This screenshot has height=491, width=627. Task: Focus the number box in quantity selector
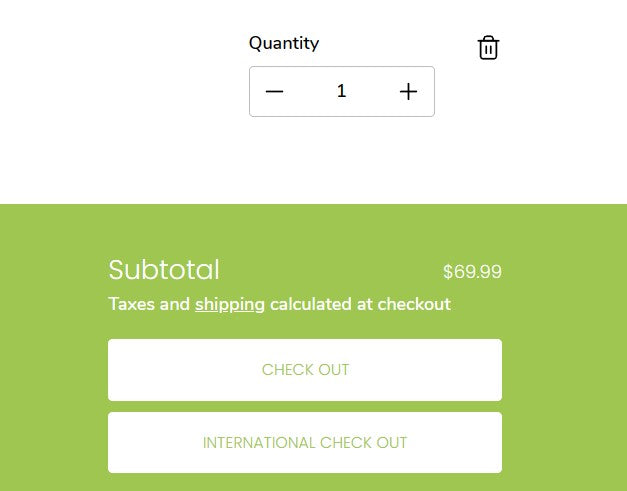pyautogui.click(x=341, y=92)
